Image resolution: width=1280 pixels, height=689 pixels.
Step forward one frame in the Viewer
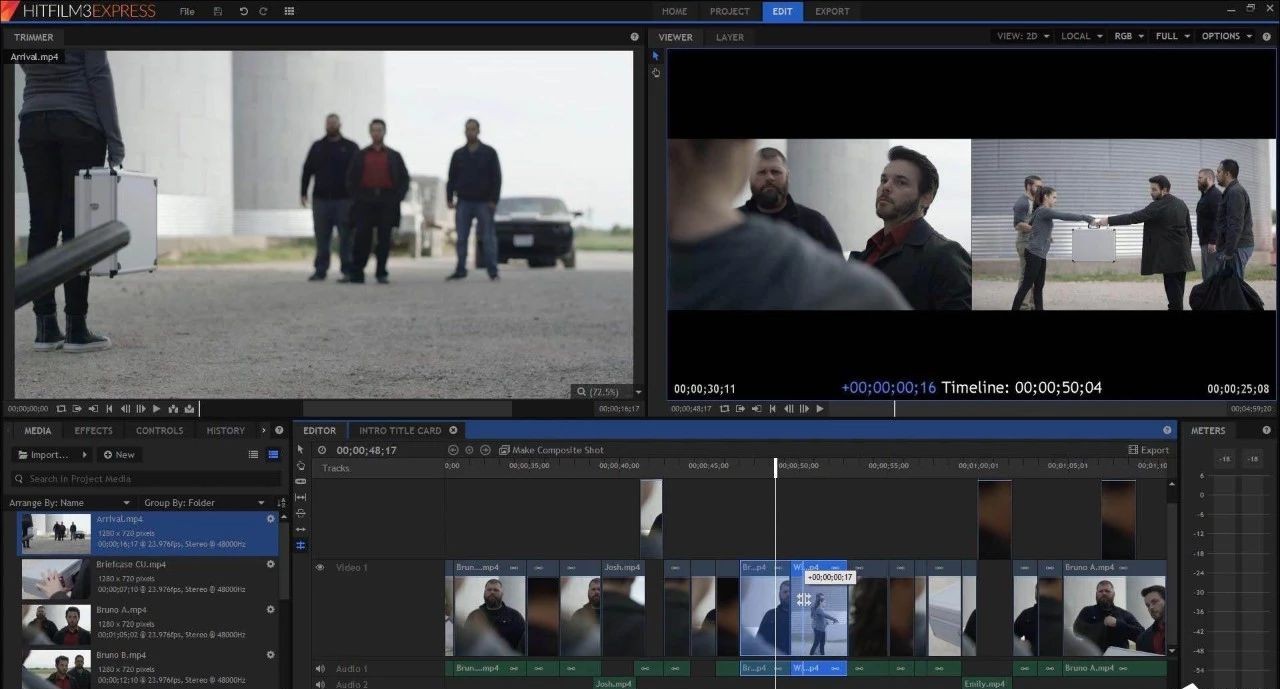point(804,409)
